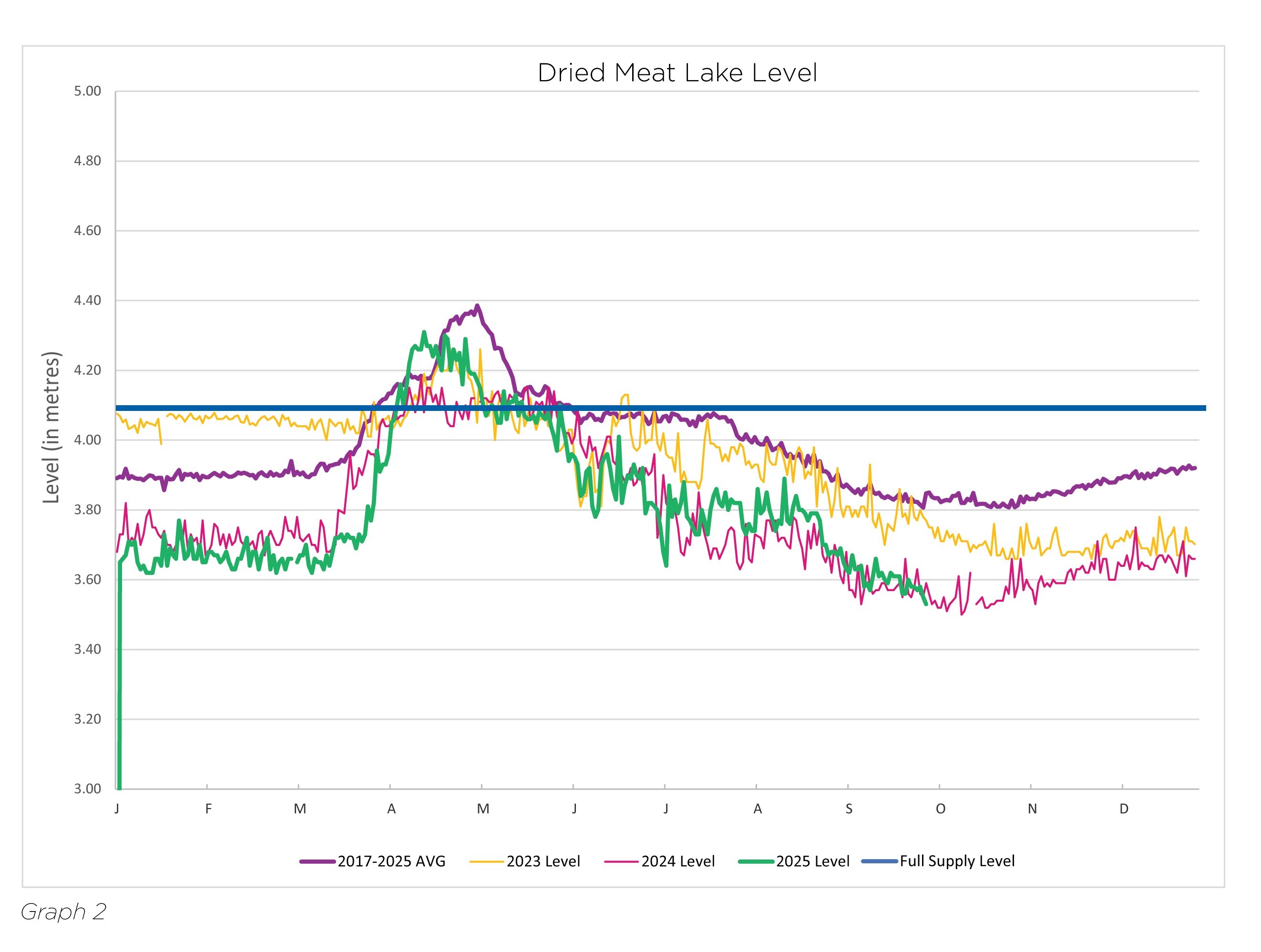Click the O month label on x-axis
1261x952 pixels.
point(941,809)
